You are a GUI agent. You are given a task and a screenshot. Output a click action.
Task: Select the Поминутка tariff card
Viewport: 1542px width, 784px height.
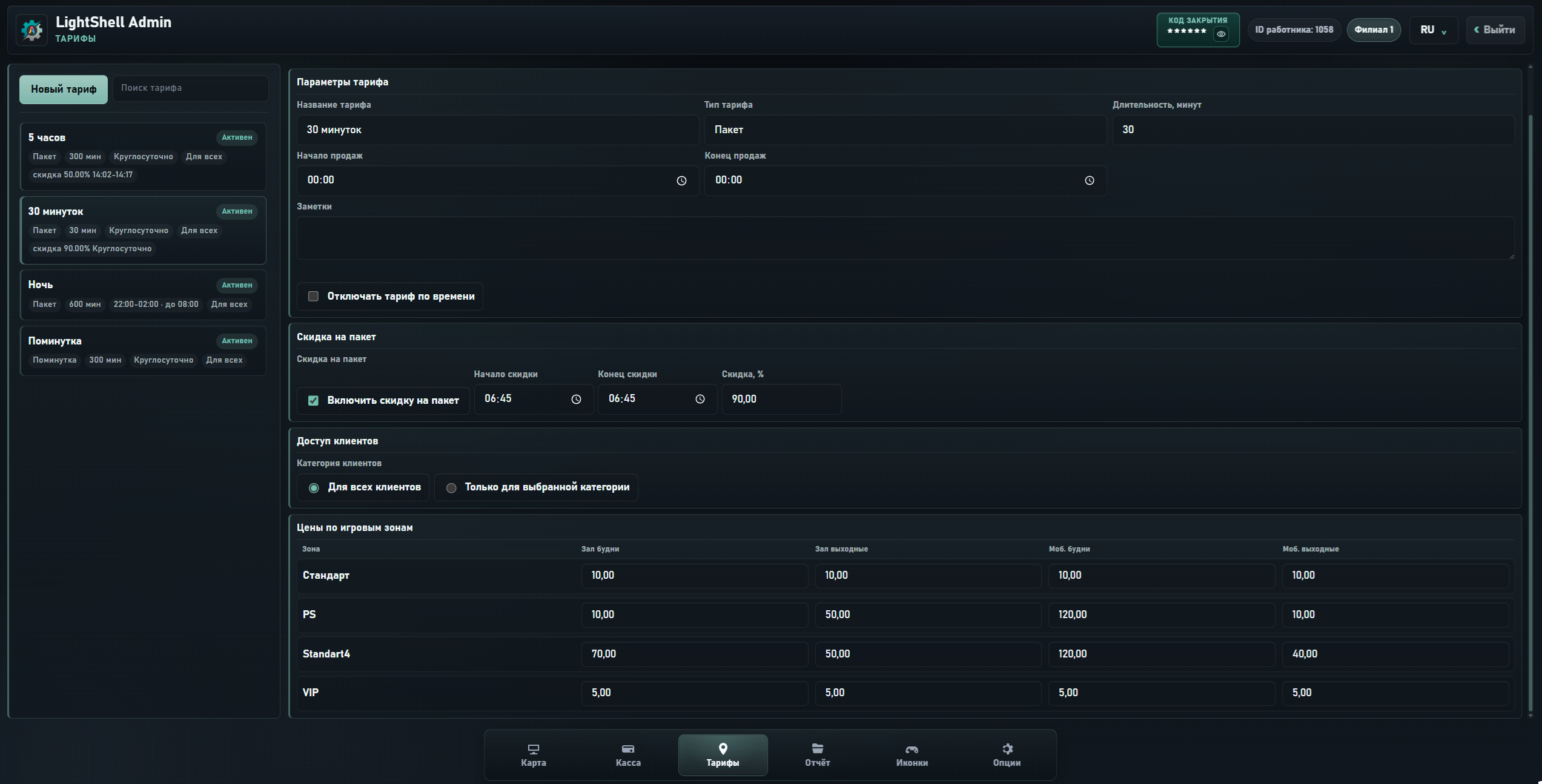pyautogui.click(x=143, y=351)
